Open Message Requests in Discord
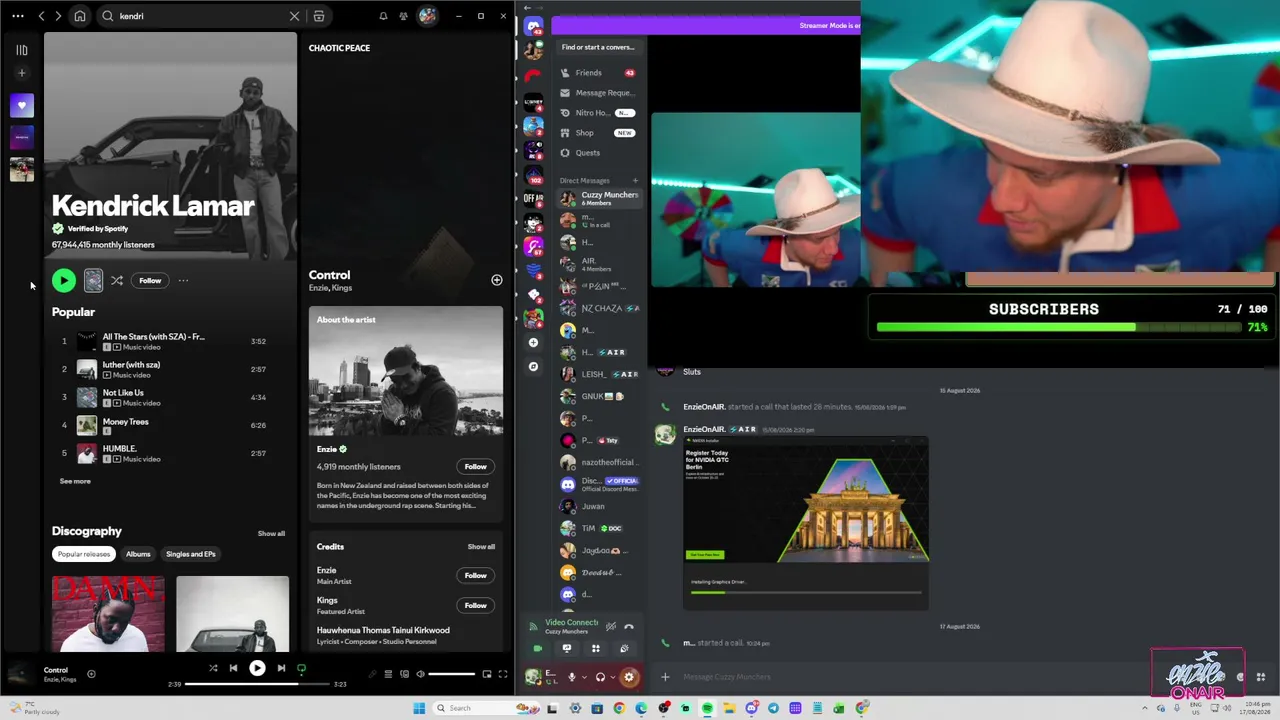 coord(598,93)
